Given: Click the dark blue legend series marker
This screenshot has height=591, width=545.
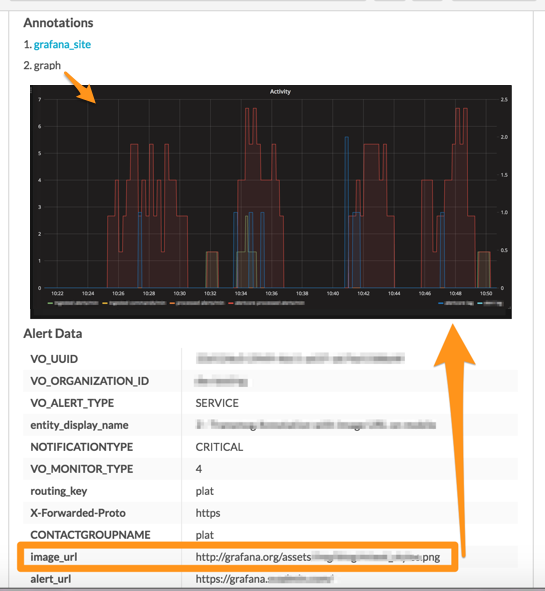Looking at the screenshot, I should (441, 303).
